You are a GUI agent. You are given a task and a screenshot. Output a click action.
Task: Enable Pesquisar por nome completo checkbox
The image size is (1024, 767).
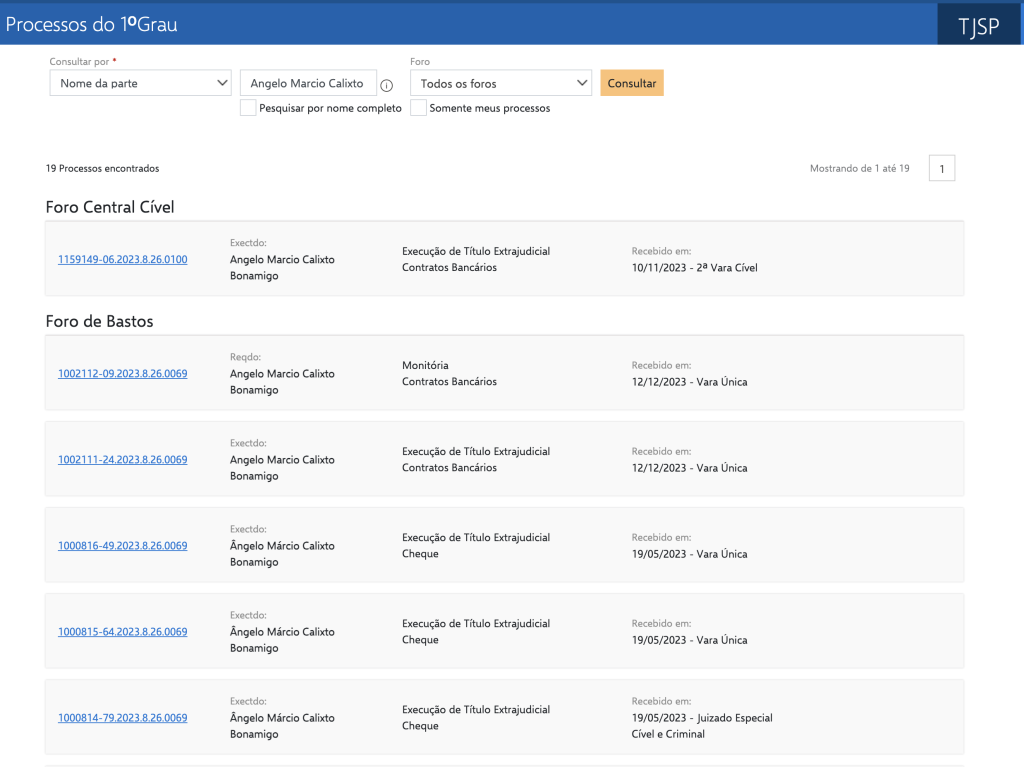click(x=248, y=108)
